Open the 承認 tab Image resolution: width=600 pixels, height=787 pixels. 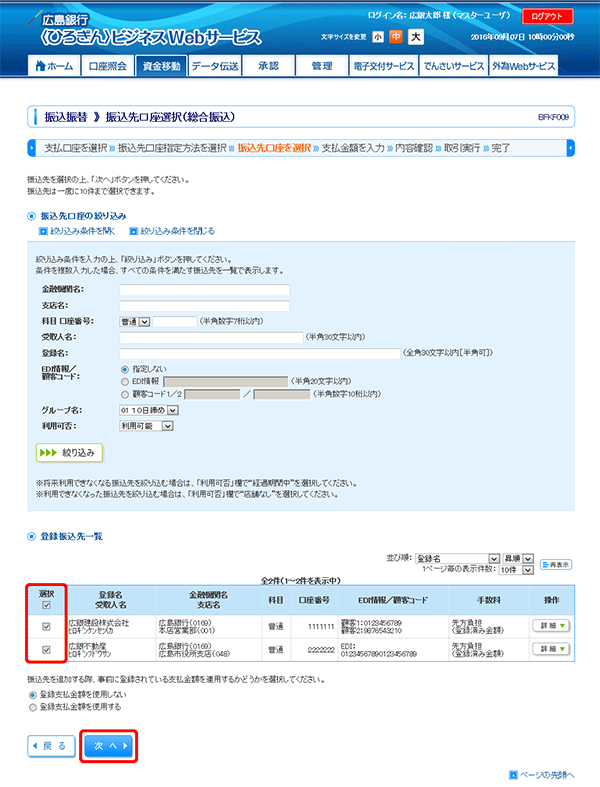[x=269, y=66]
